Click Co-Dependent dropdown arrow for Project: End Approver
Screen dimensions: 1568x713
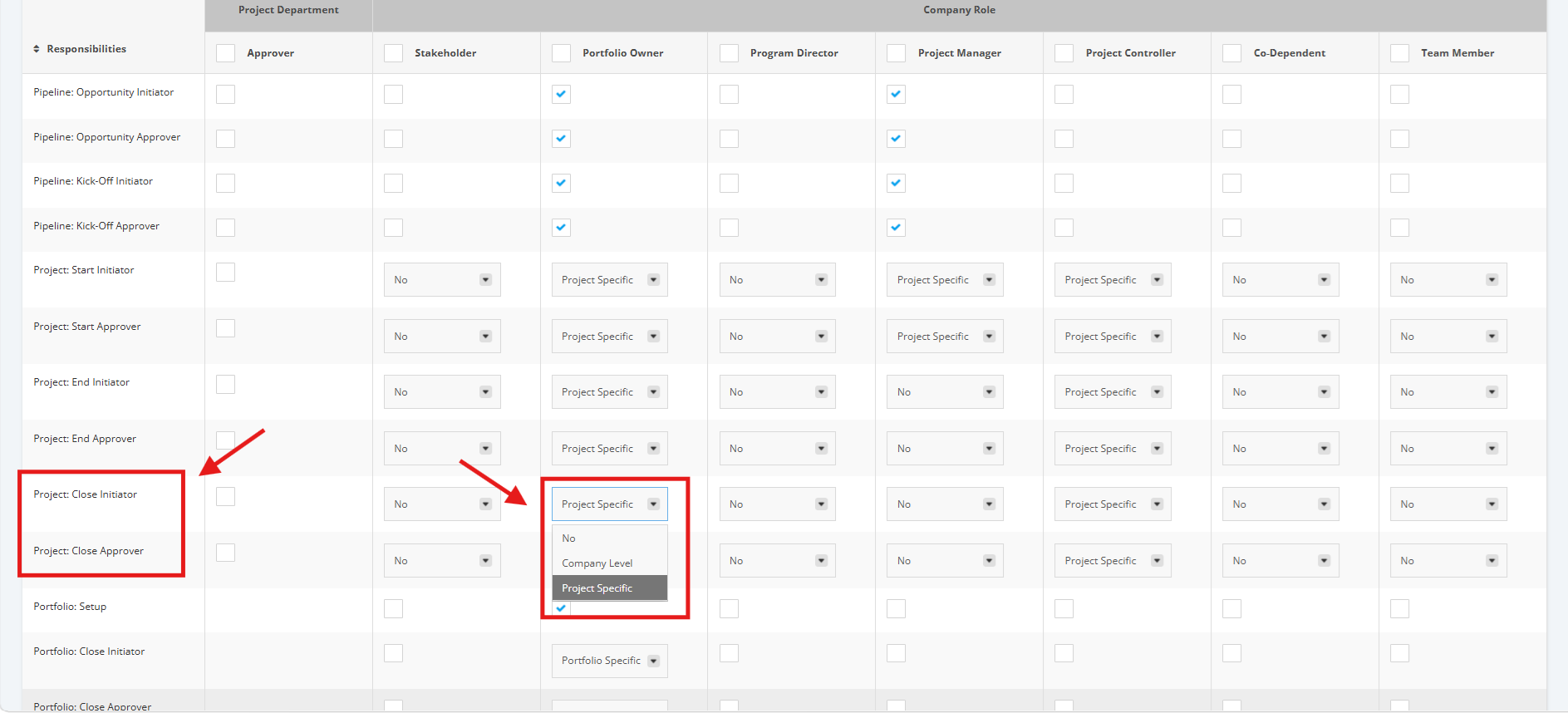click(x=1324, y=449)
